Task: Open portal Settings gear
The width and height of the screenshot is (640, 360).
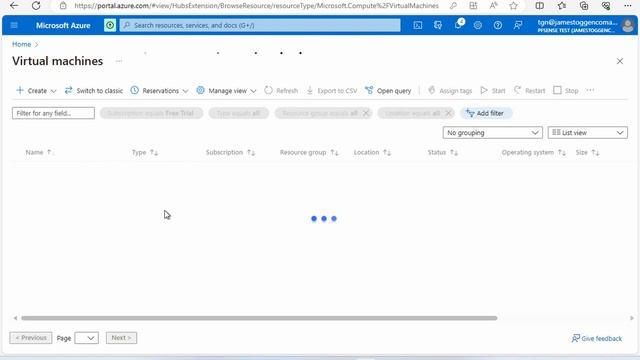Action: pyautogui.click(x=478, y=25)
